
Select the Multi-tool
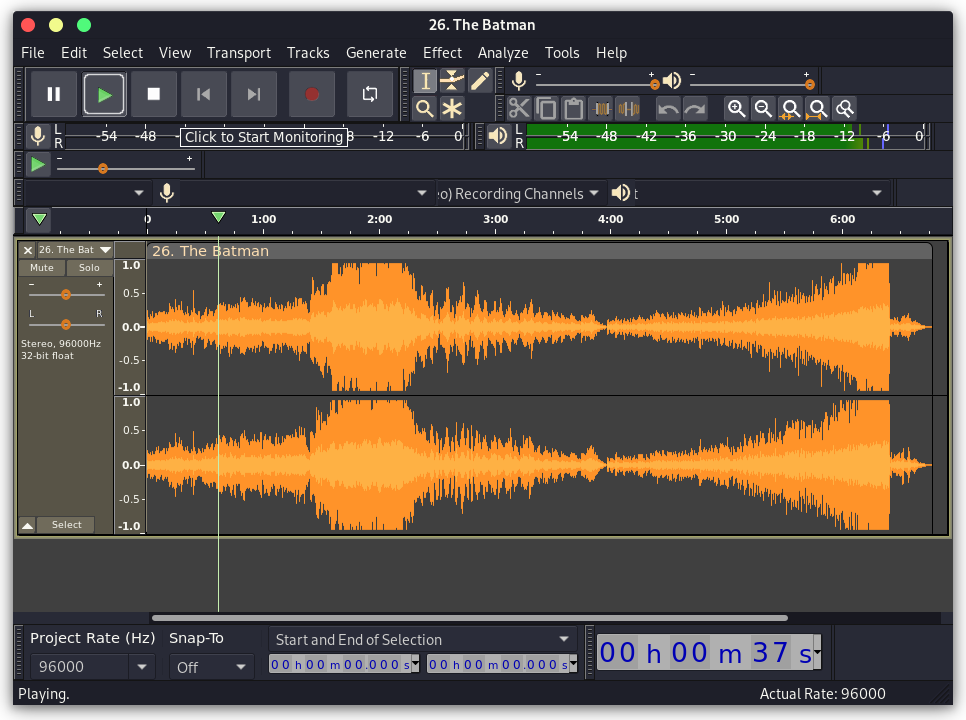[451, 108]
